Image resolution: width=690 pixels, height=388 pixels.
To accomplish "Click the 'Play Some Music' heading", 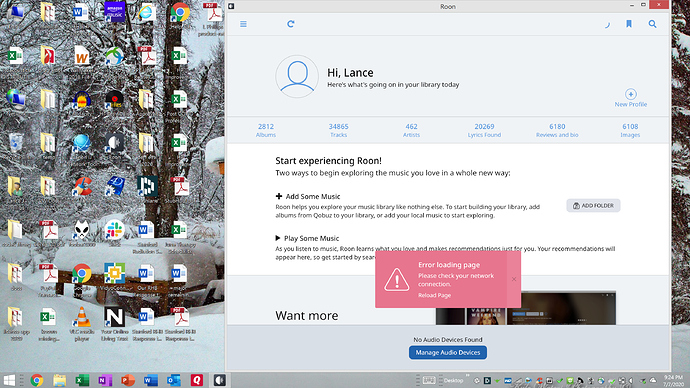I will (x=311, y=238).
